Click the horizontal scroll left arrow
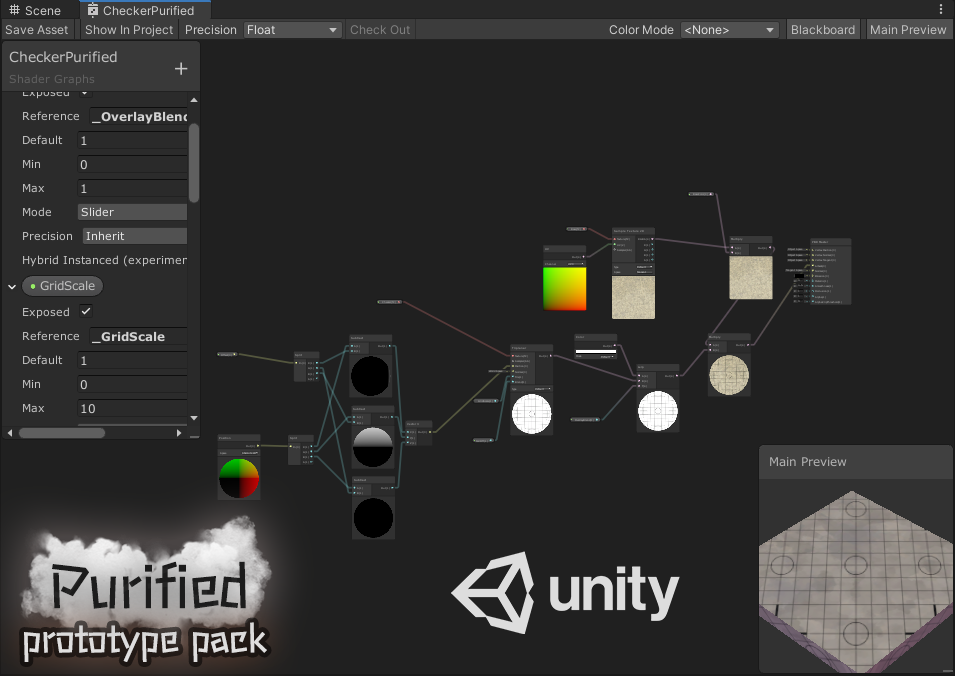This screenshot has width=955, height=676. pos(10,433)
